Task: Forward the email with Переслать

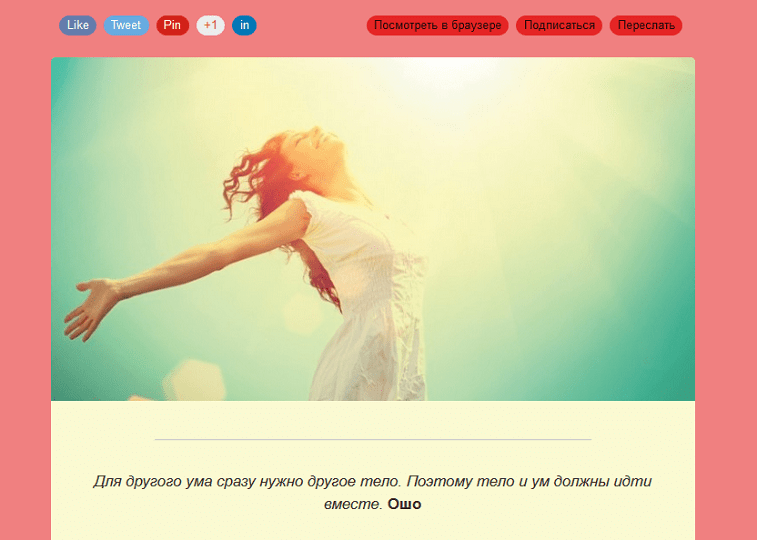Action: click(645, 25)
